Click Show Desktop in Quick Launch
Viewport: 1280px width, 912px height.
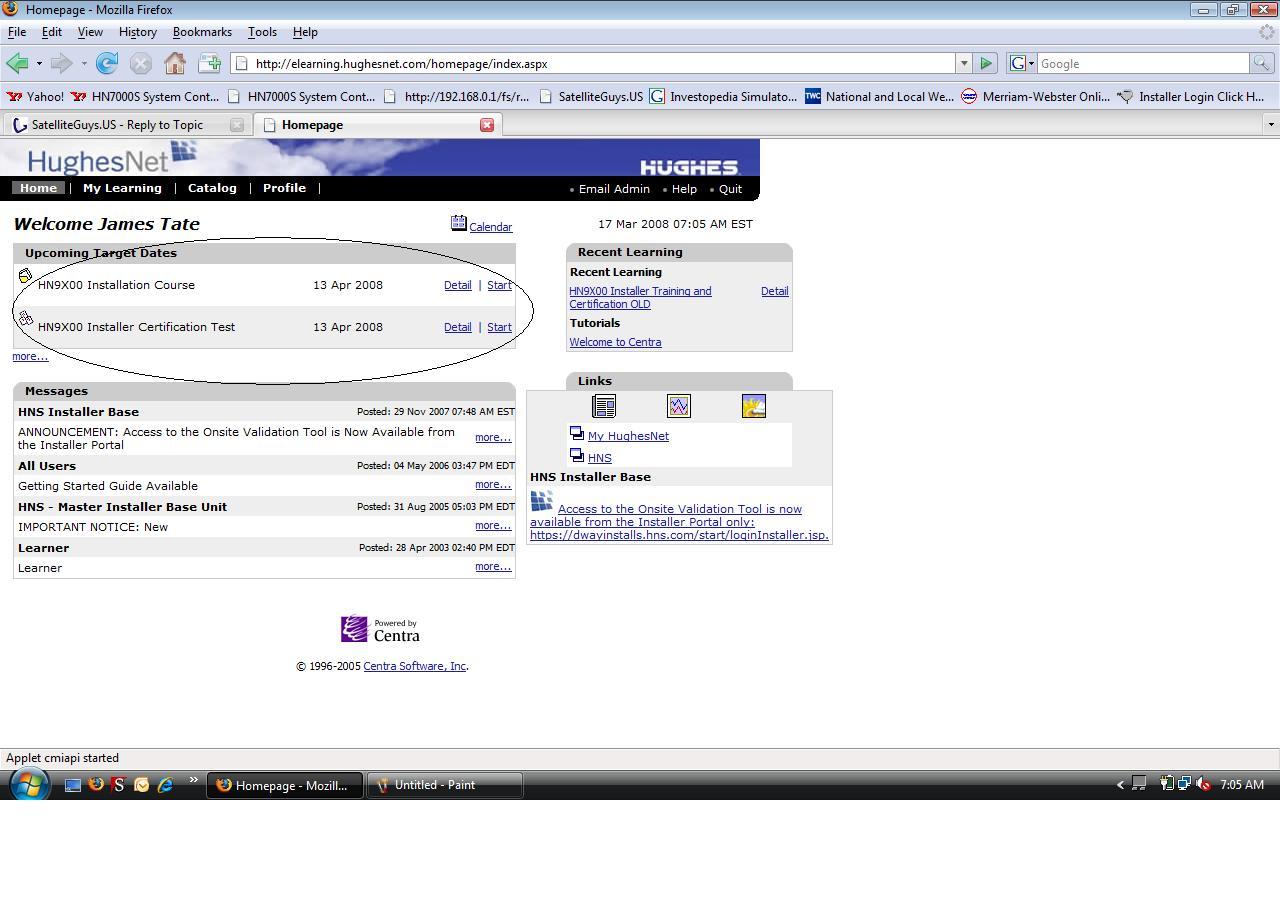(72, 785)
